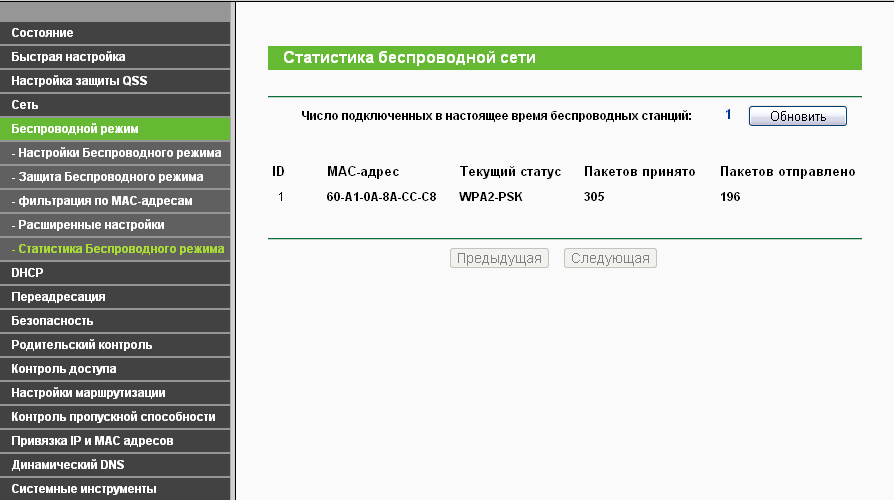
Task: Select Системные инструменты
Action: coord(115,489)
